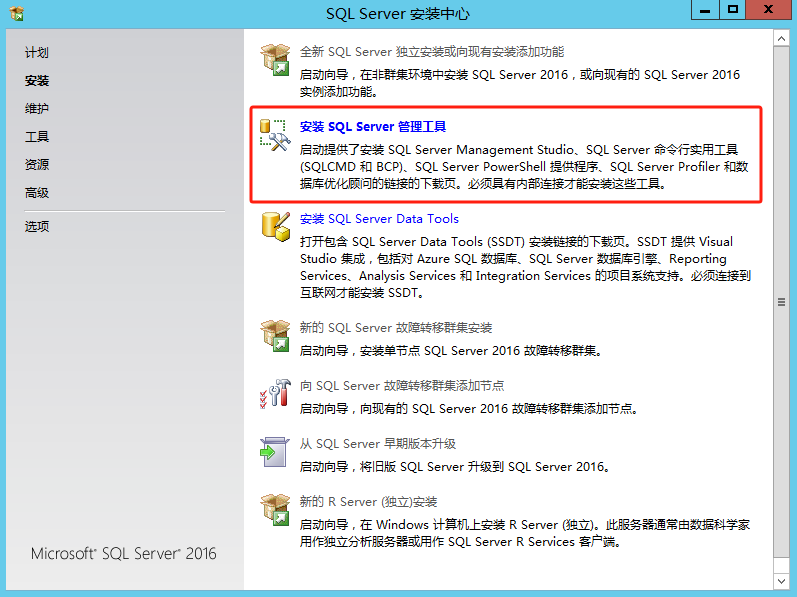This screenshot has width=797, height=597.
Task: Click the text 启动向导，将旧版 SQL Server 升级到 SQL Server 2016
Action: click(455, 466)
